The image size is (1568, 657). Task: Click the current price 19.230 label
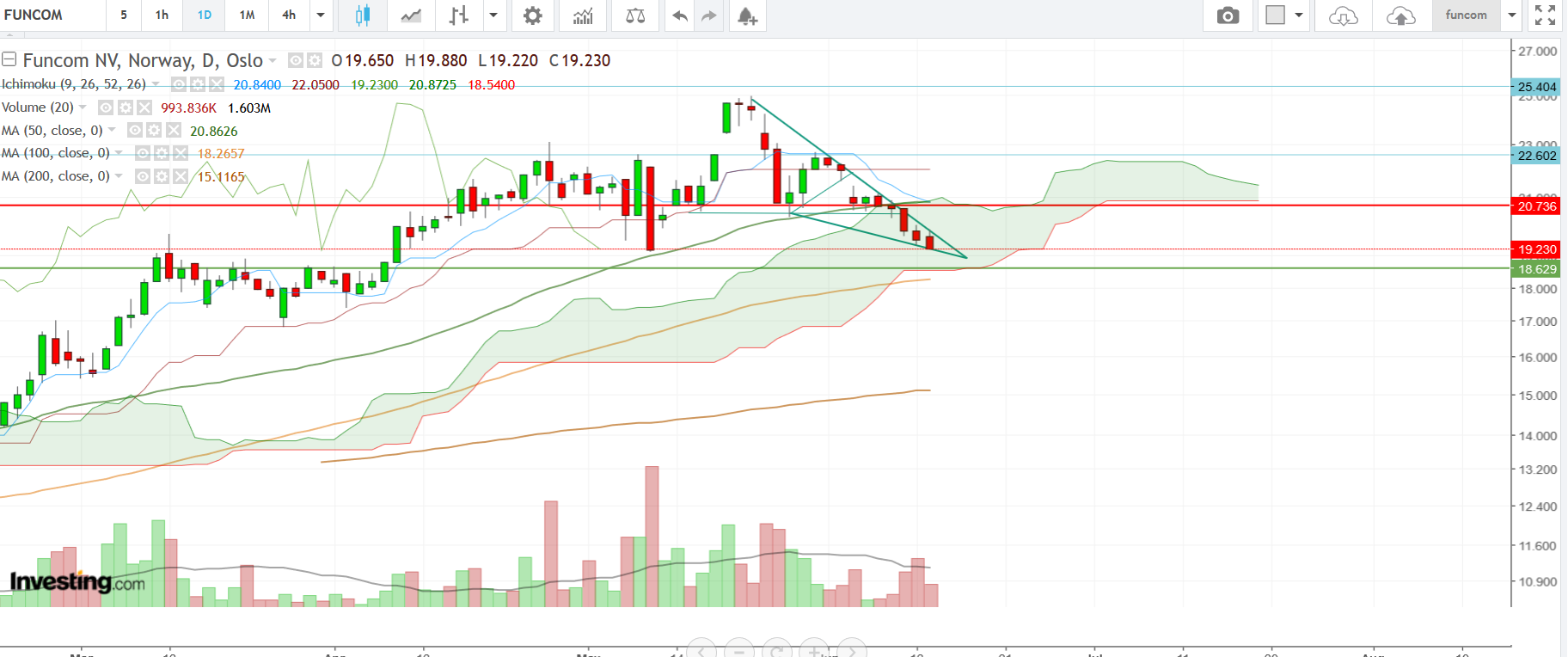[x=1537, y=249]
